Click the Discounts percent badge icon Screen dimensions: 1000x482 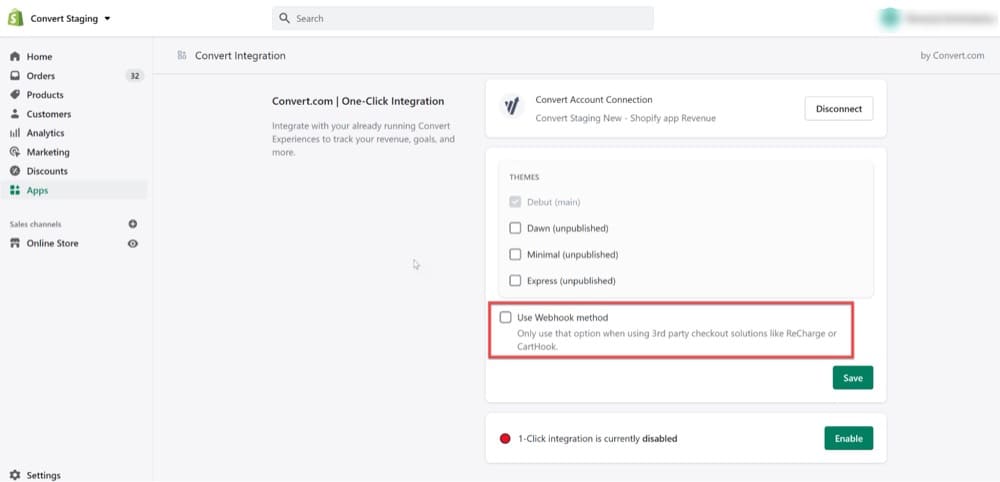click(15, 172)
